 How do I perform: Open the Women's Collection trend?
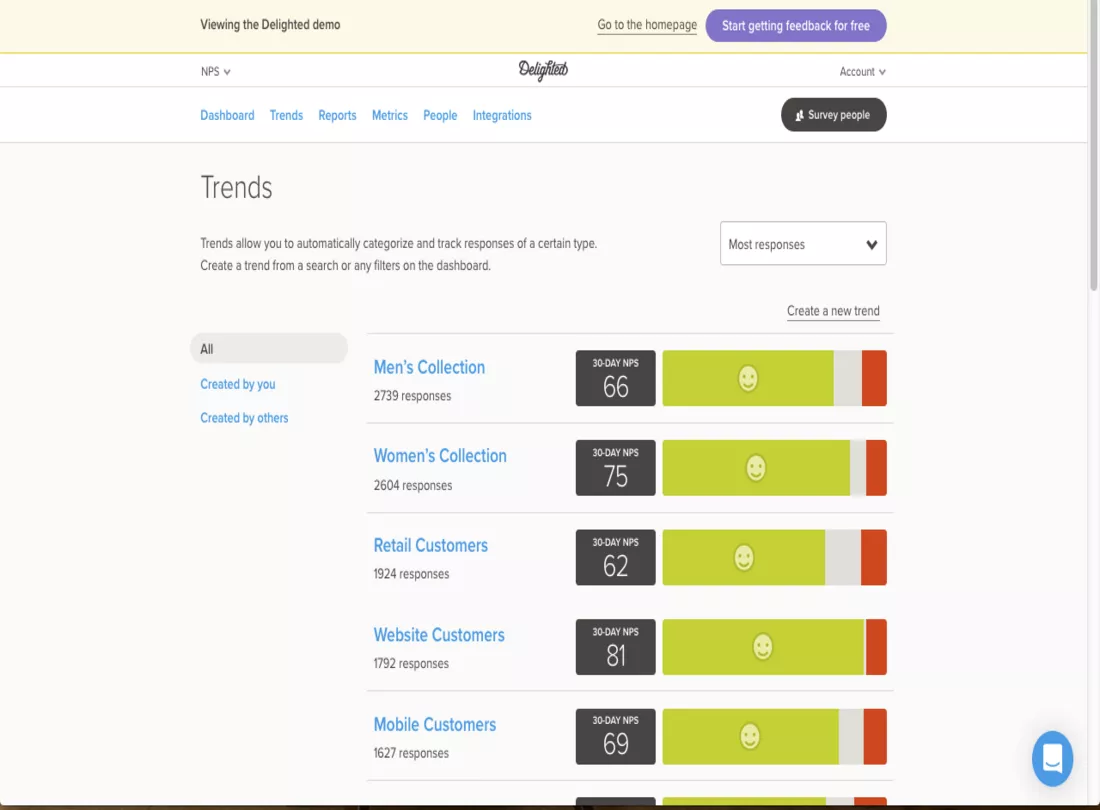click(440, 456)
